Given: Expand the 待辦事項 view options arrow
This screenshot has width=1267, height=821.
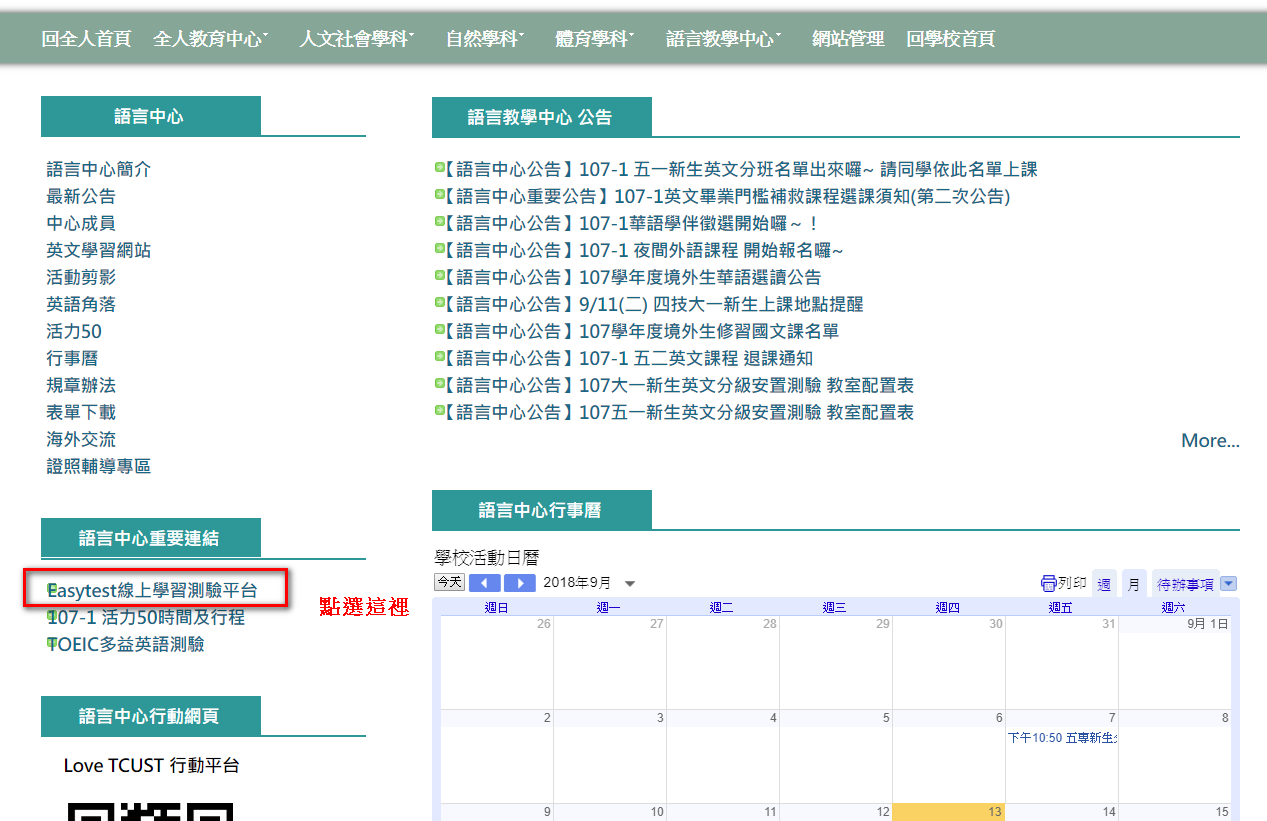Looking at the screenshot, I should (1229, 584).
